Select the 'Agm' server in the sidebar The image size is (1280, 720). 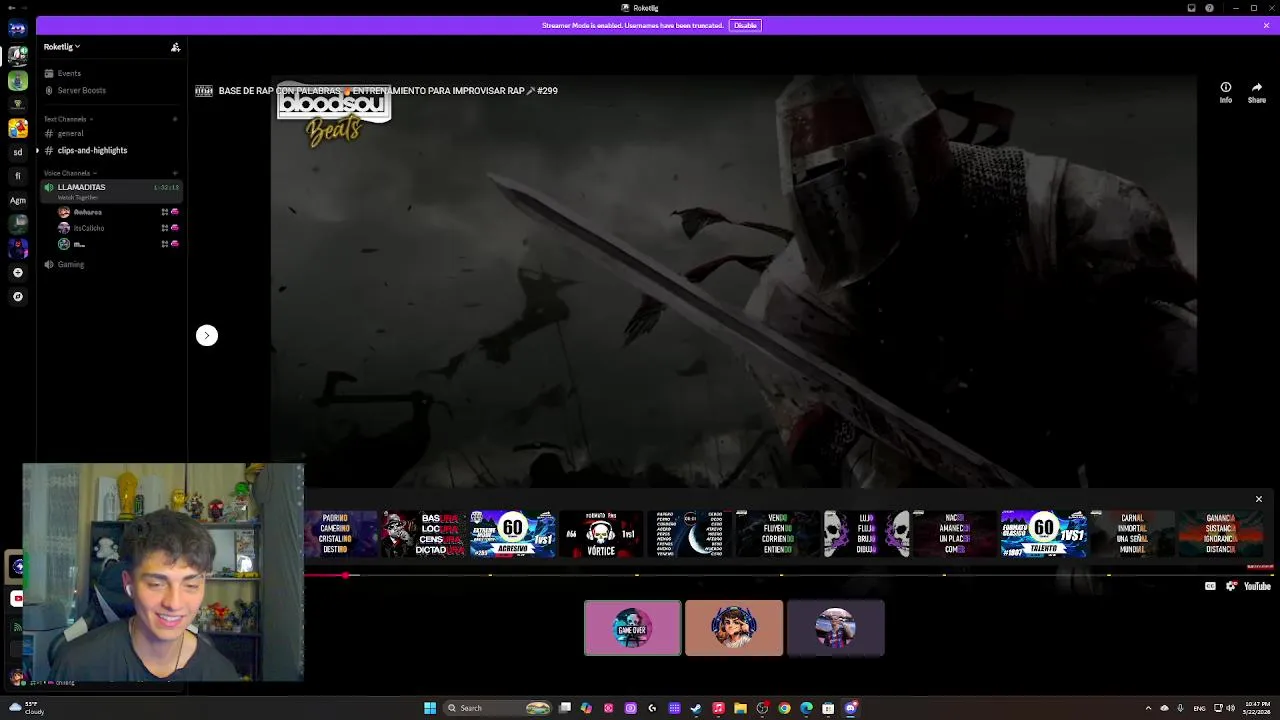pos(18,200)
